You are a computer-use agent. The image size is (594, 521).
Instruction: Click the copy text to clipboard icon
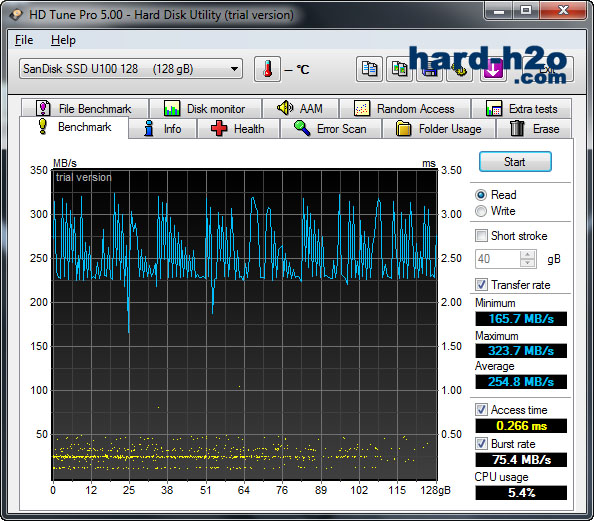click(x=369, y=69)
